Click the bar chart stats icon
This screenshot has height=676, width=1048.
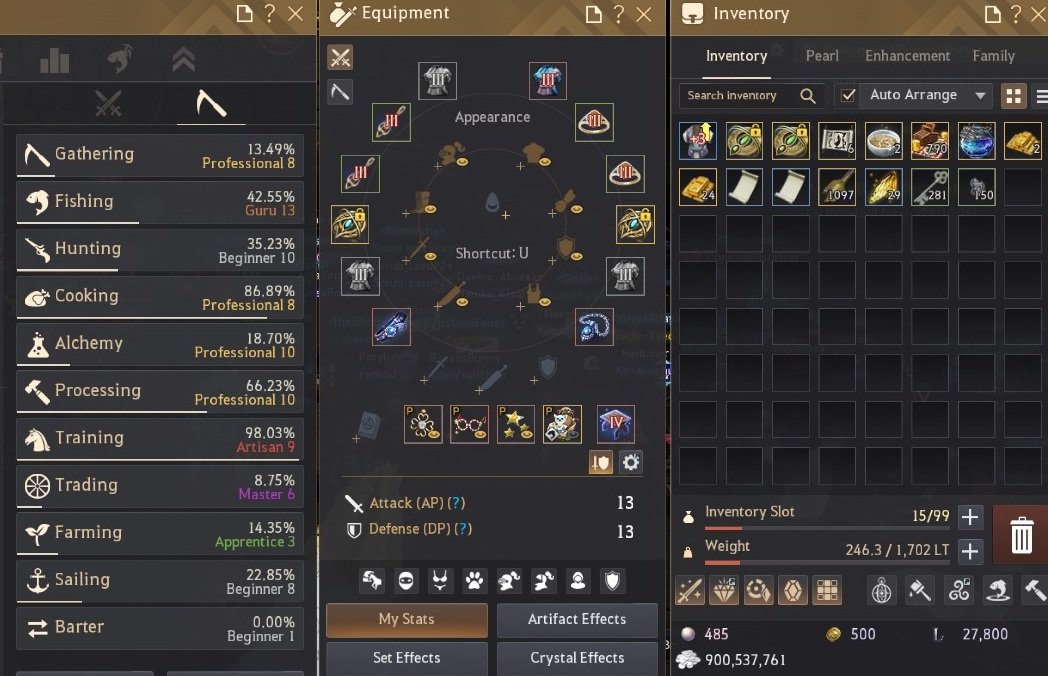point(55,60)
